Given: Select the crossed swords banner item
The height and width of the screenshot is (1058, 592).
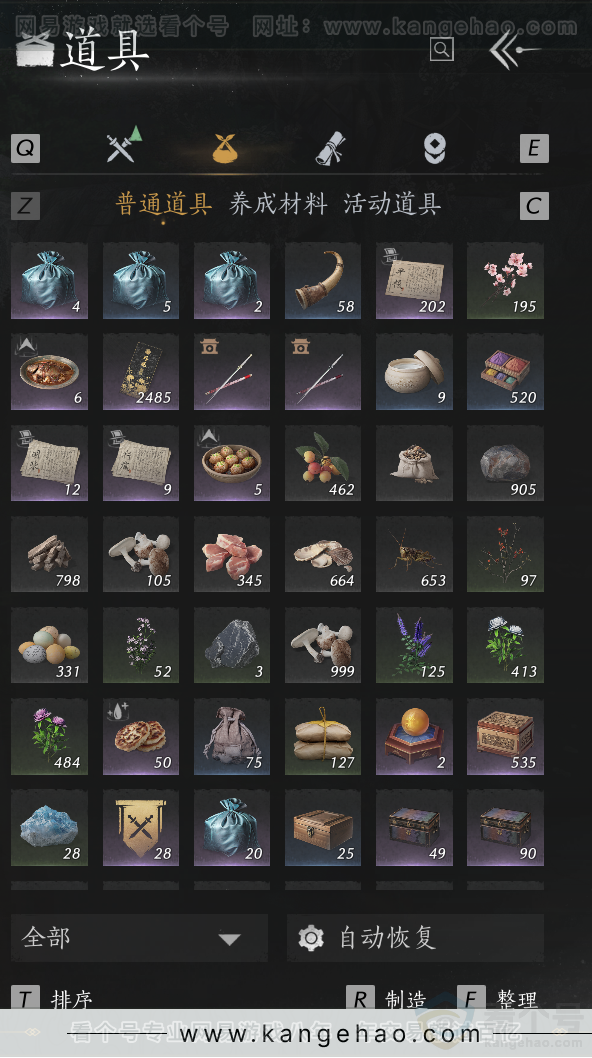Looking at the screenshot, I should pos(140,828).
